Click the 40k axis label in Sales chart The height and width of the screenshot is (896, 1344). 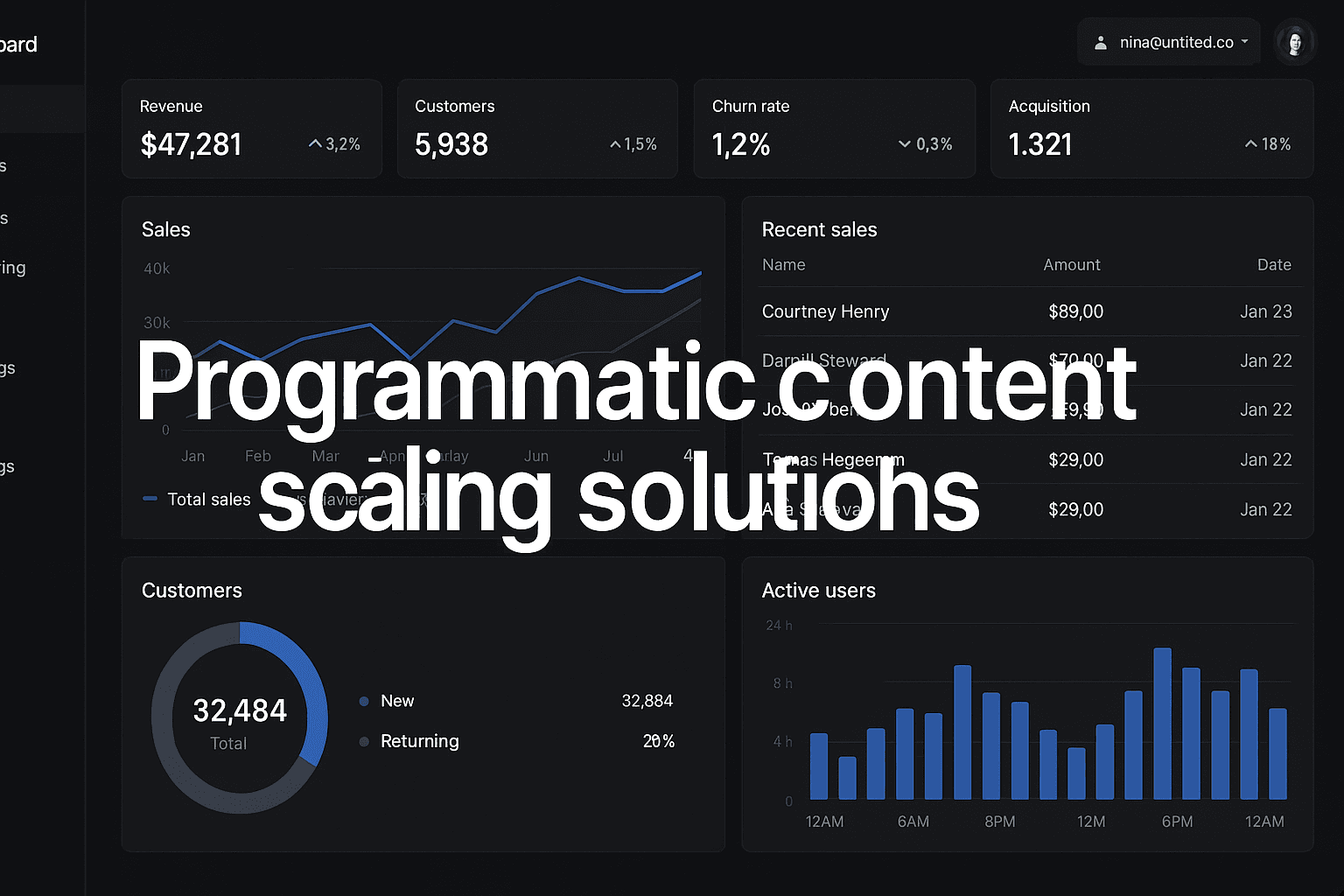(x=157, y=269)
